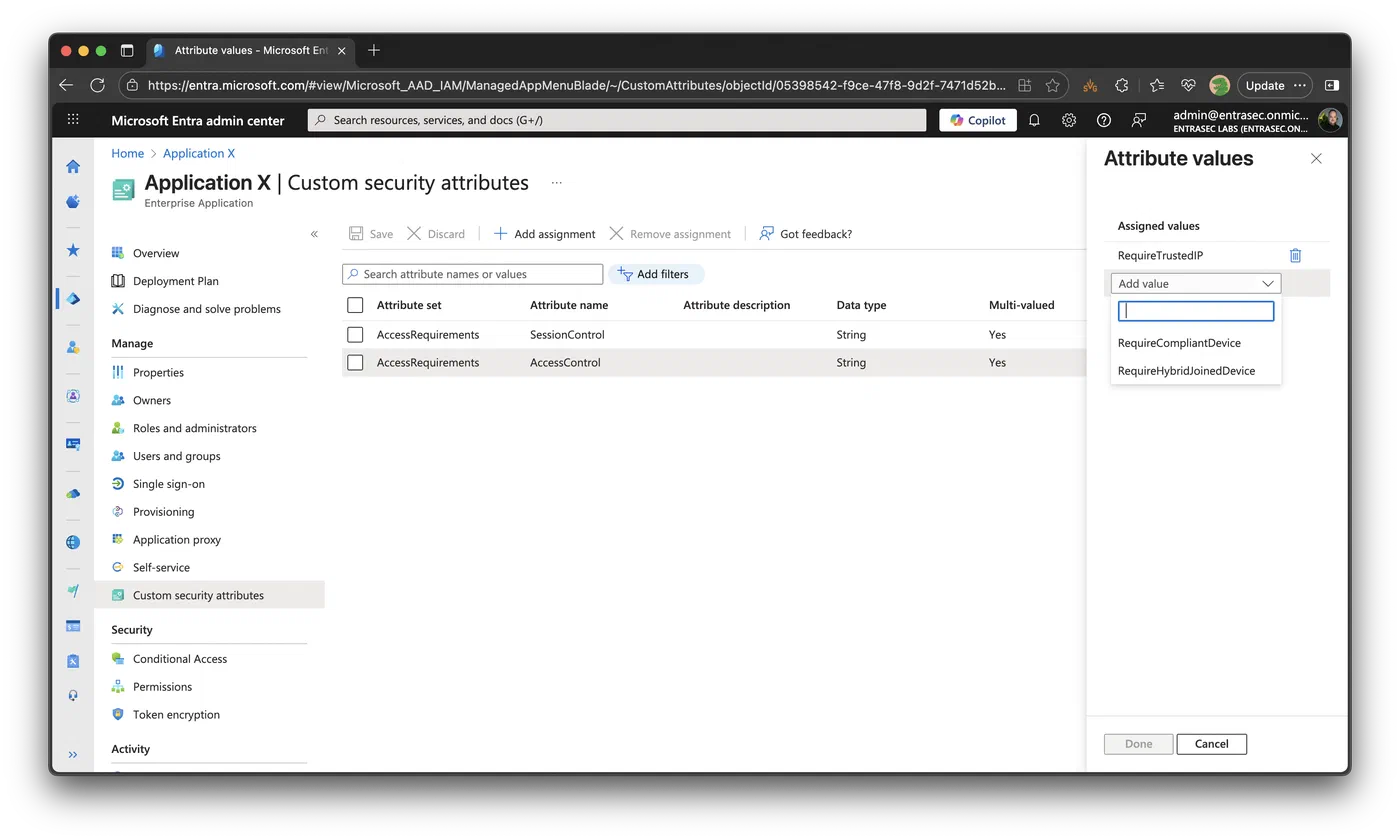Image resolution: width=1400 pixels, height=840 pixels.
Task: Open Overview menu item
Action: click(x=156, y=253)
